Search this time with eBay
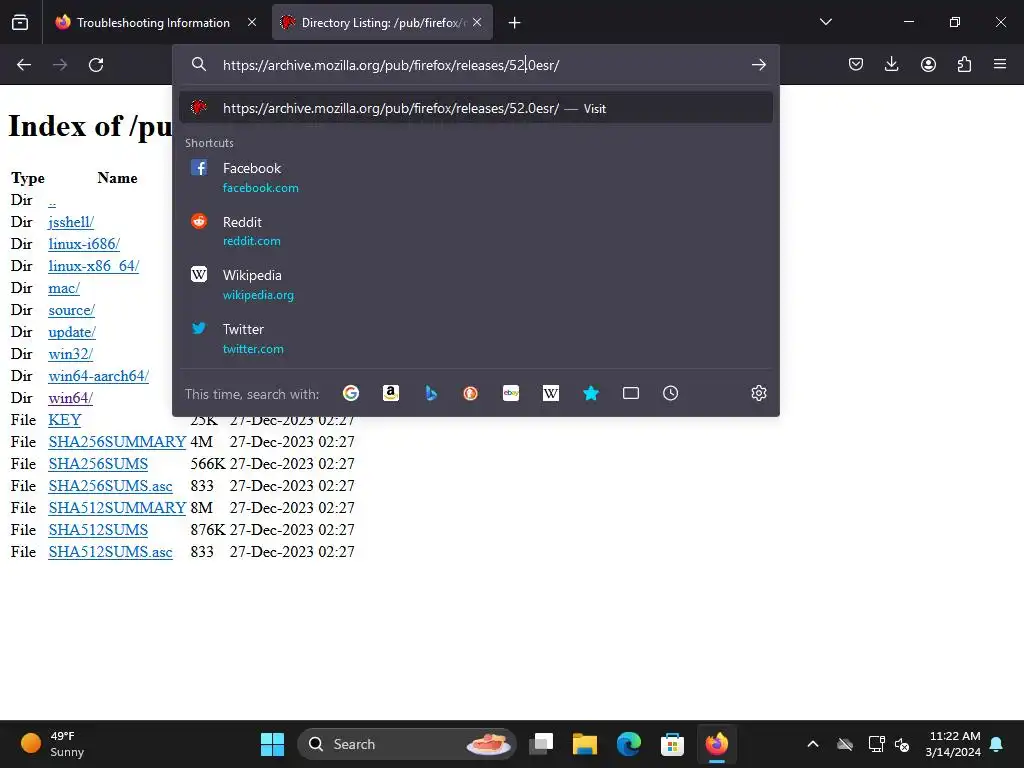Viewport: 1024px width, 768px height. coord(511,393)
